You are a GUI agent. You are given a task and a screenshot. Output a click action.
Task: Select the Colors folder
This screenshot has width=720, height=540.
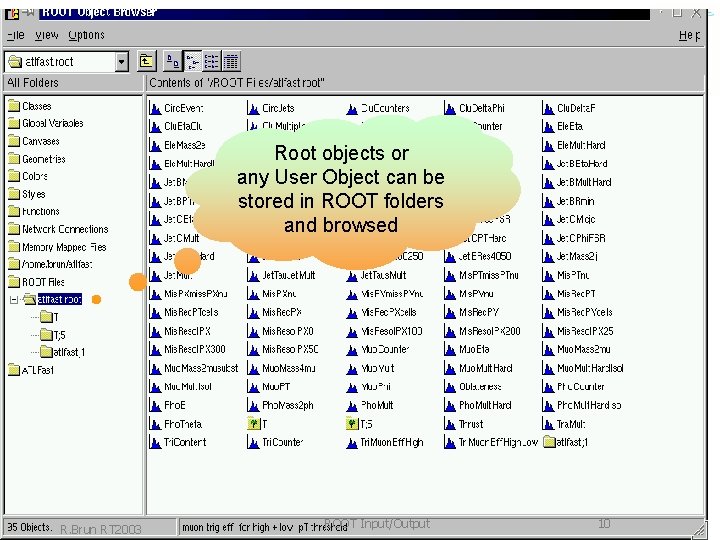28,176
